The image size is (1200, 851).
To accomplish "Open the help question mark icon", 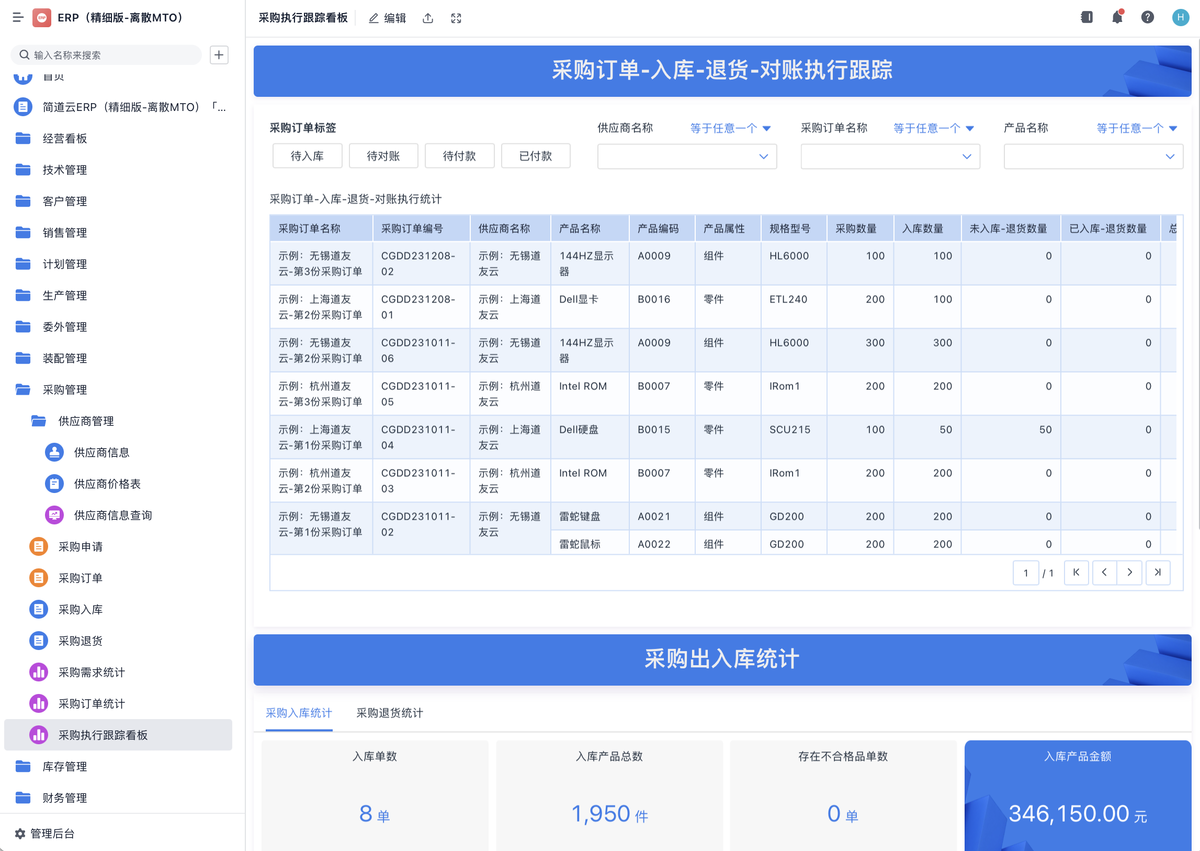I will pos(1147,18).
